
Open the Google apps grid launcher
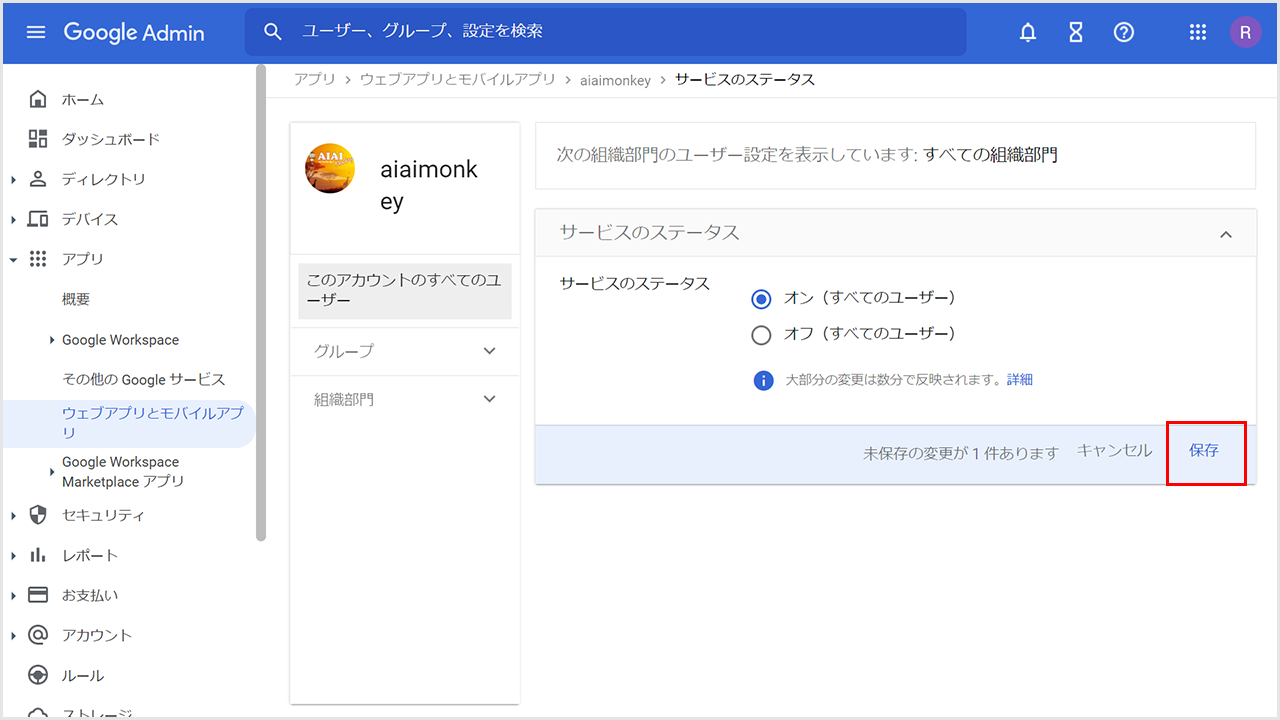click(x=1198, y=32)
